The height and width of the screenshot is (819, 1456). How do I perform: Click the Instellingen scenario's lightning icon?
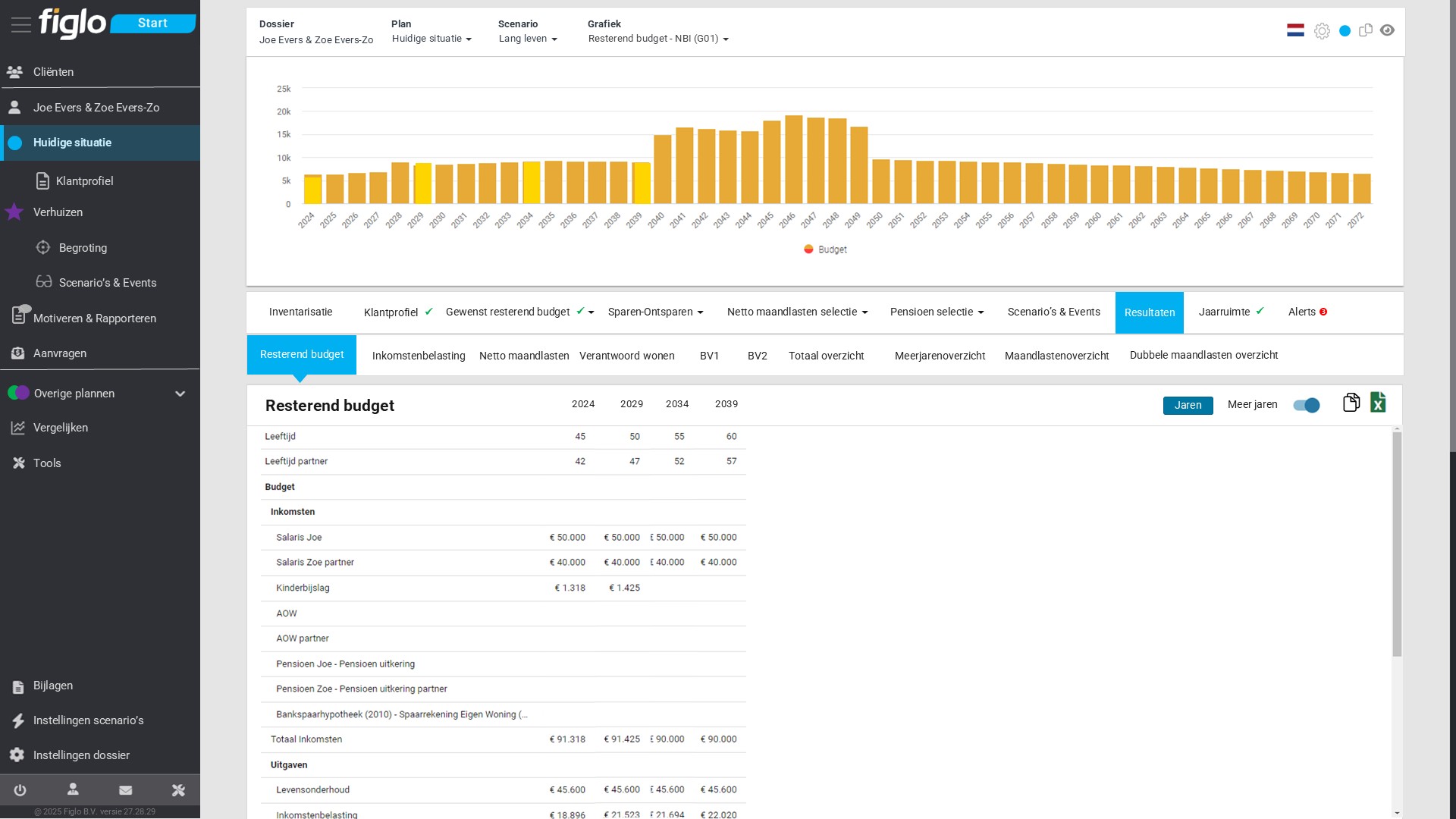[x=18, y=720]
